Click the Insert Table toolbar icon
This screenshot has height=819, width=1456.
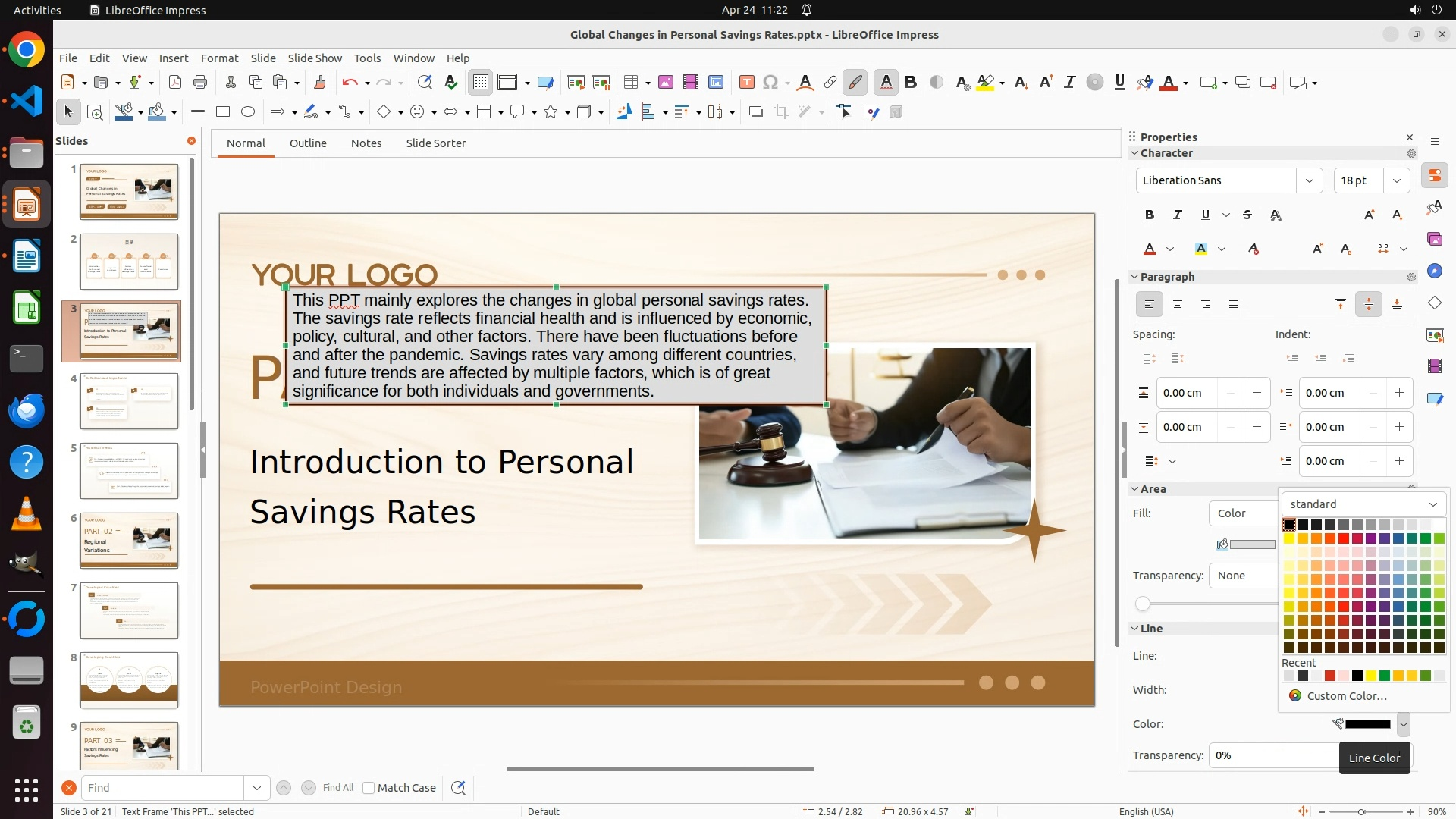point(629,83)
